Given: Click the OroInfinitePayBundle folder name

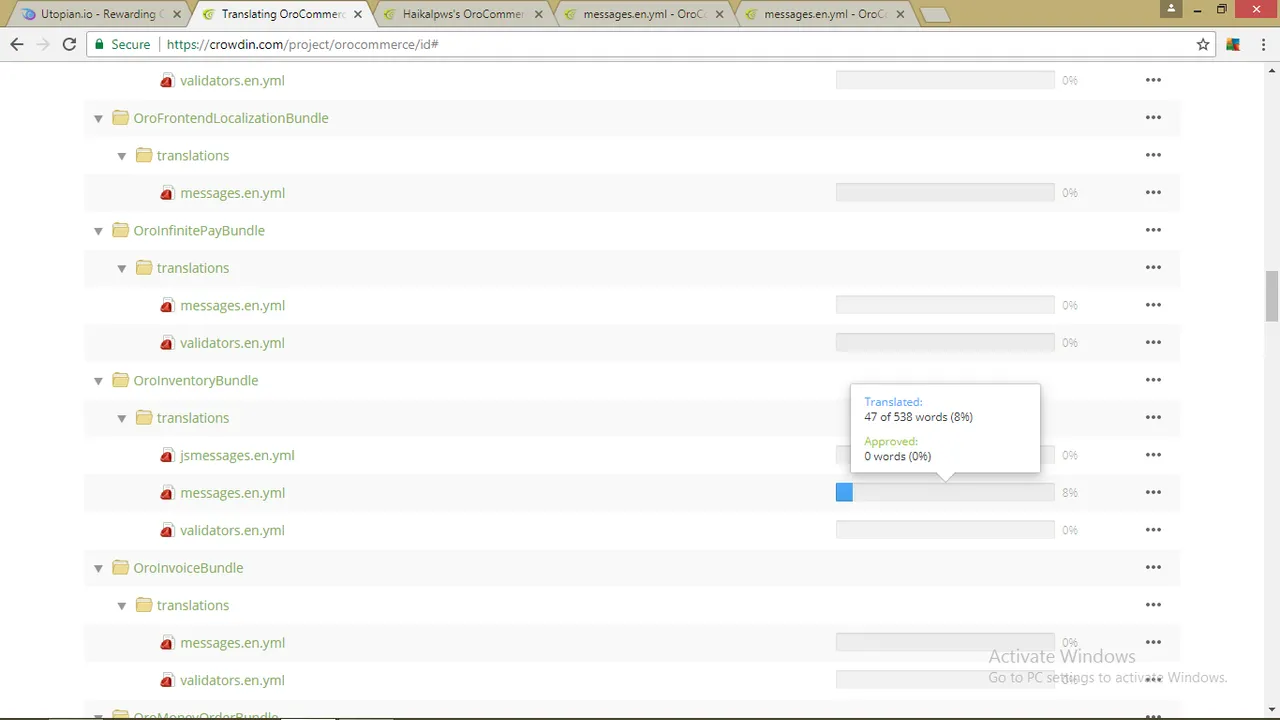Looking at the screenshot, I should click(199, 230).
